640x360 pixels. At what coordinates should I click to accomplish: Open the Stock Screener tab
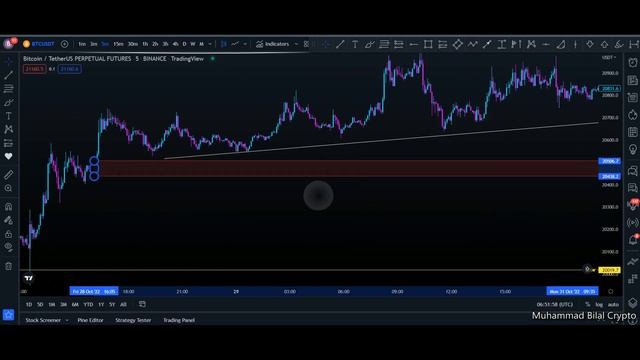(x=43, y=320)
